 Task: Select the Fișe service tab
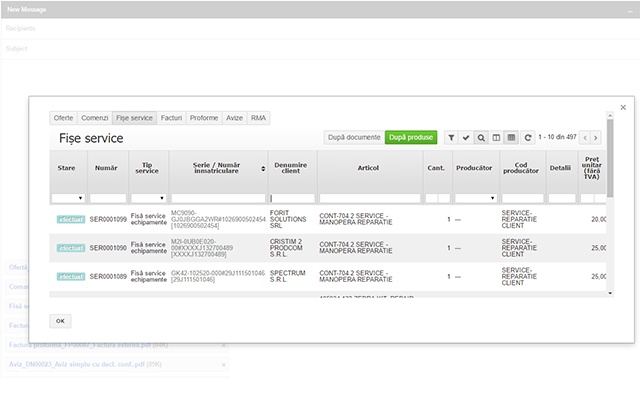pyautogui.click(x=134, y=118)
